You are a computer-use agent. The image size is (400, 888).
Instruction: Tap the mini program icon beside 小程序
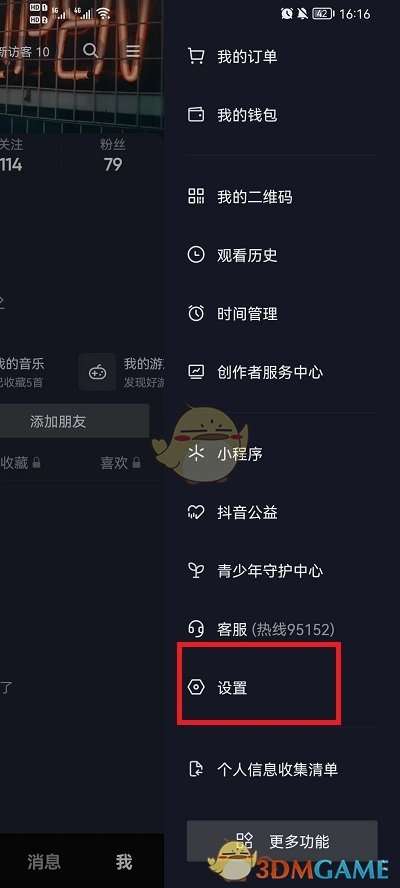click(x=195, y=454)
